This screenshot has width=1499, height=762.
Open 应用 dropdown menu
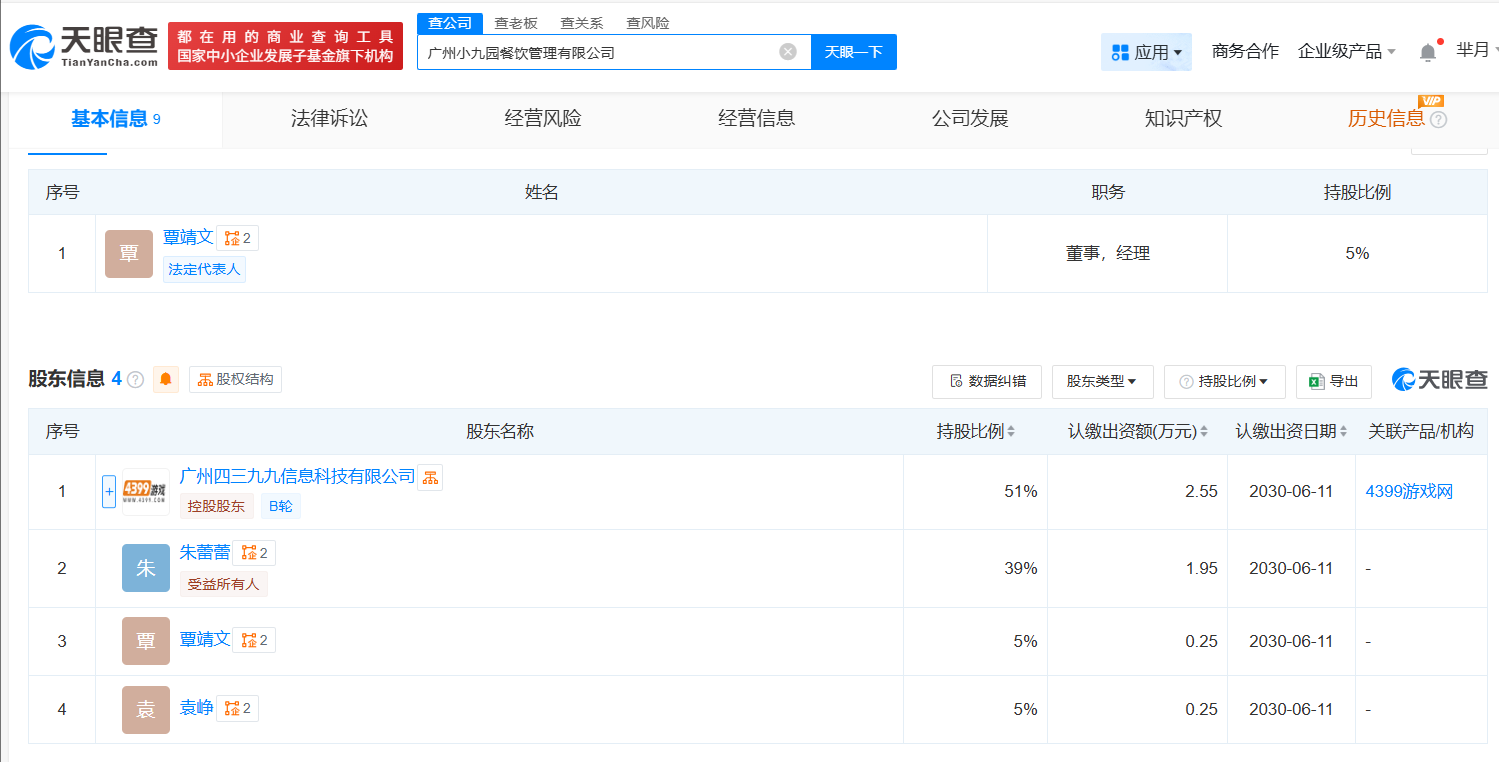(1146, 52)
